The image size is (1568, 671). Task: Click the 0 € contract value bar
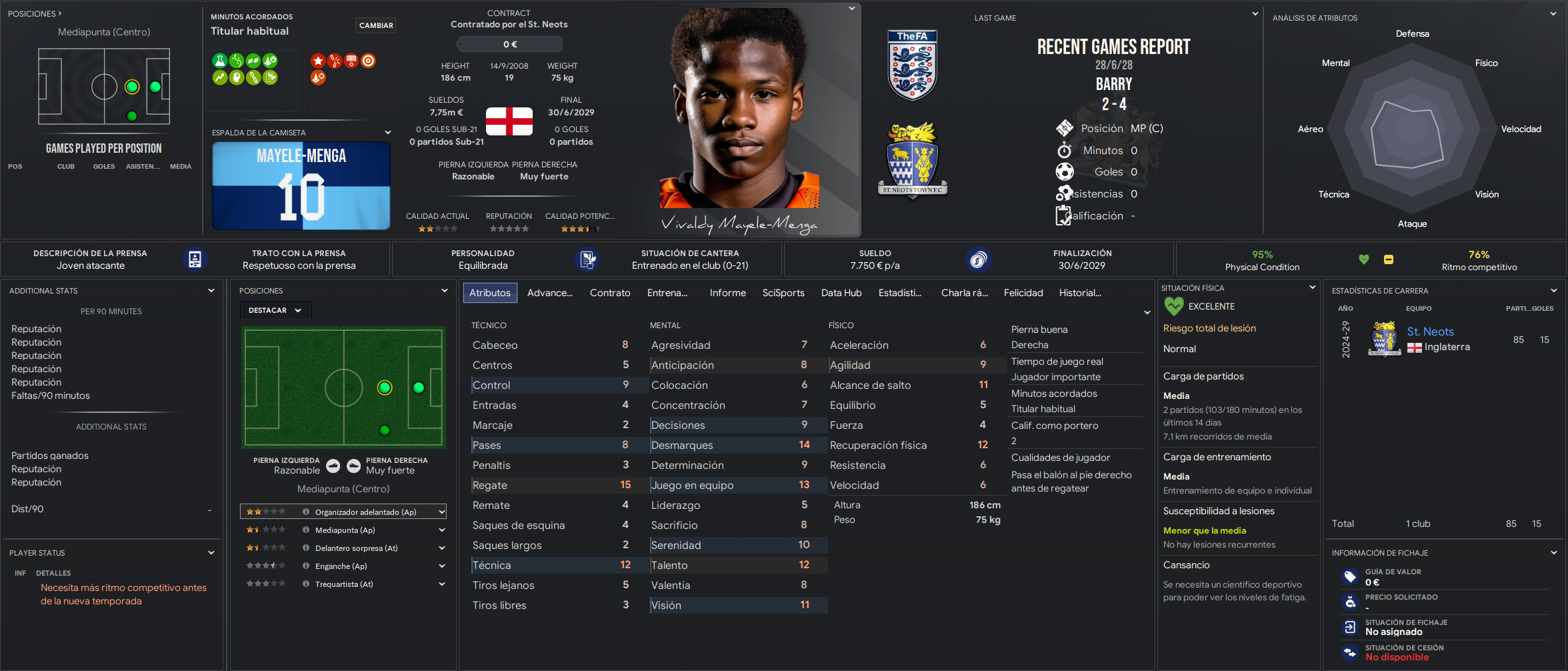(x=509, y=44)
